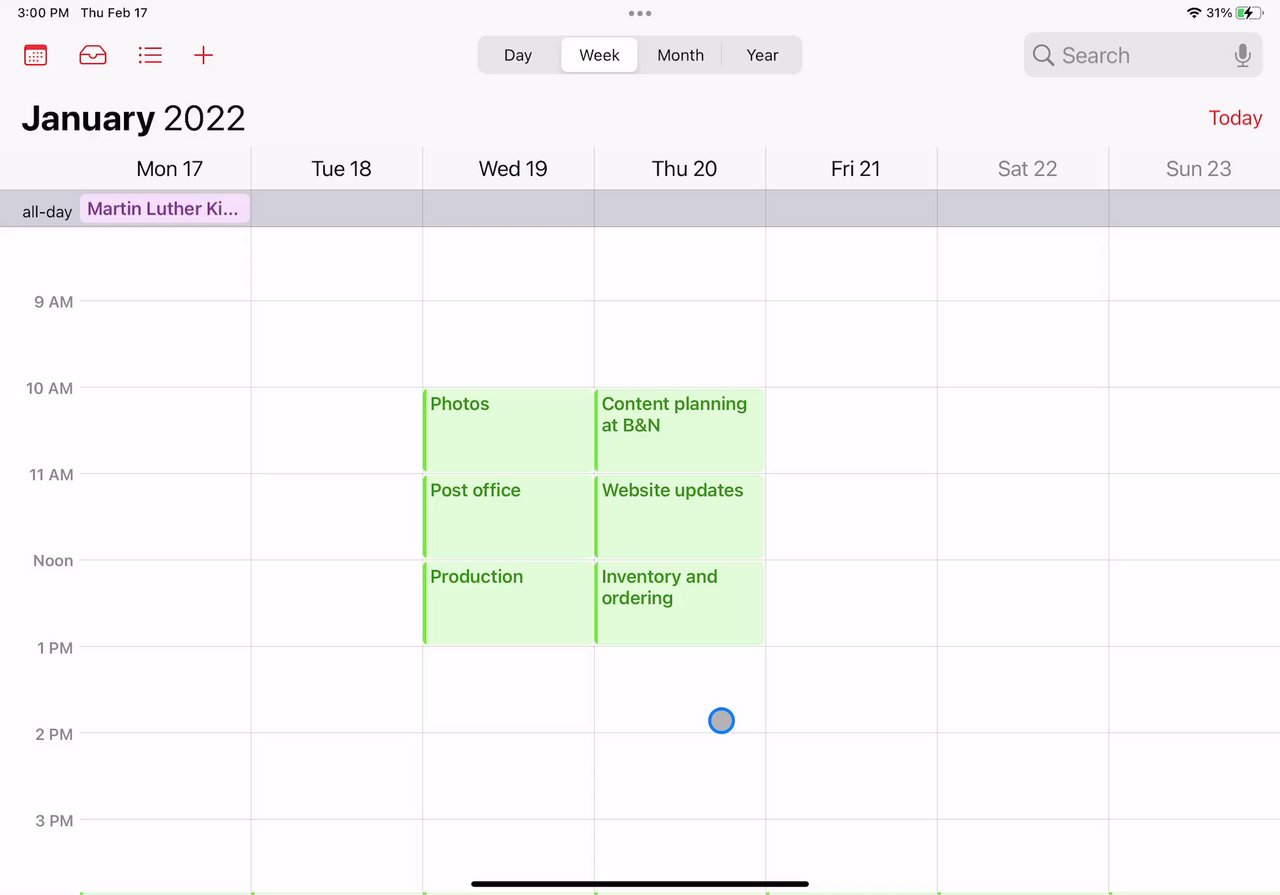This screenshot has width=1280, height=895.
Task: Tap the plus icon to add event
Action: point(203,55)
